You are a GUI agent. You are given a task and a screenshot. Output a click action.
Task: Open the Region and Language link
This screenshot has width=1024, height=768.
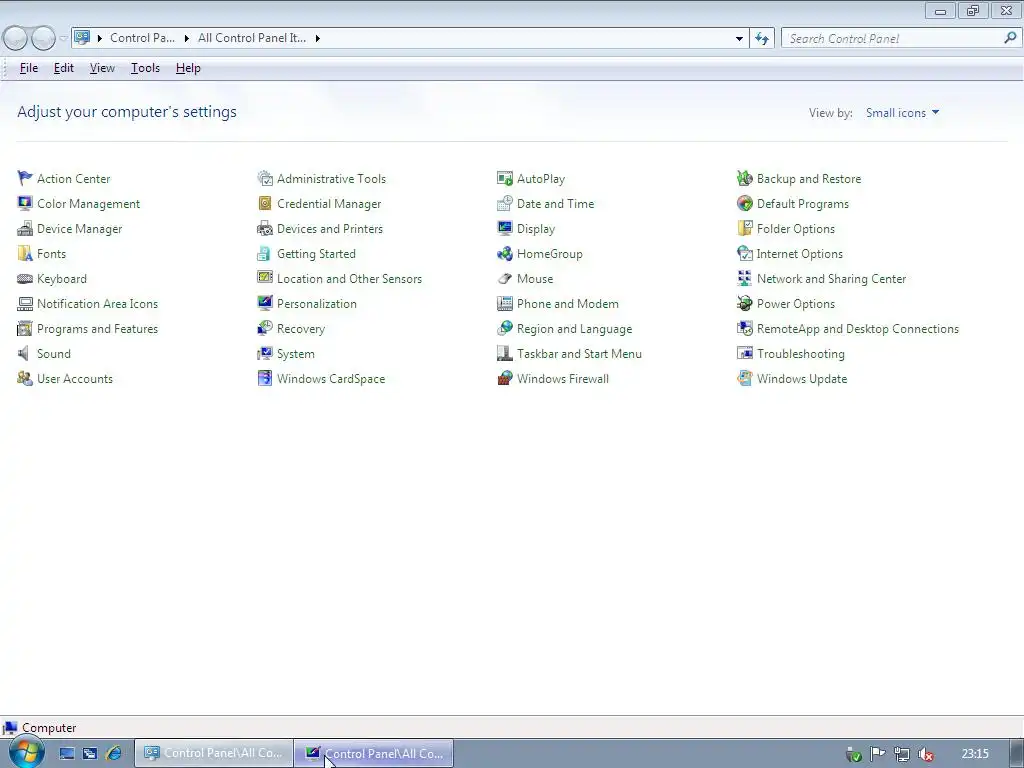click(x=574, y=328)
